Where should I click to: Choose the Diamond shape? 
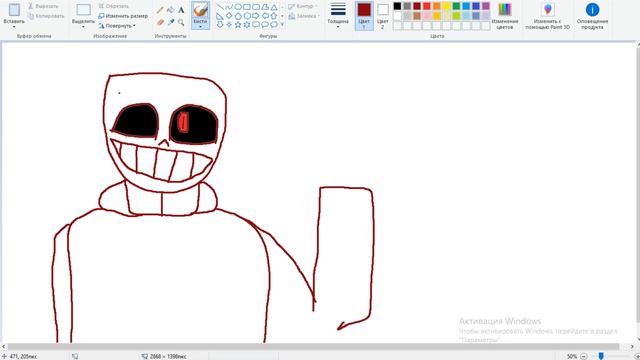point(229,16)
